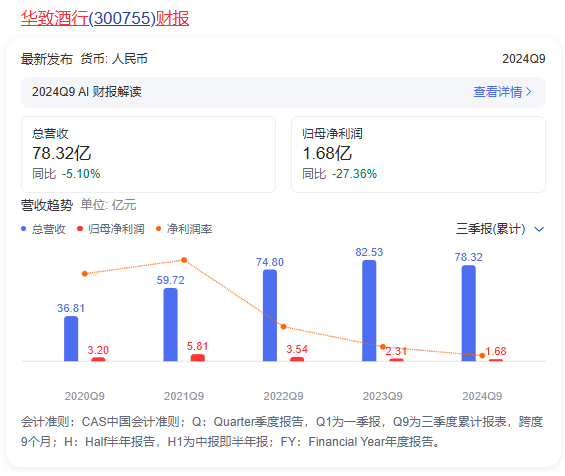Click the 2021Q9 red profit bar 5.81

(x=198, y=357)
